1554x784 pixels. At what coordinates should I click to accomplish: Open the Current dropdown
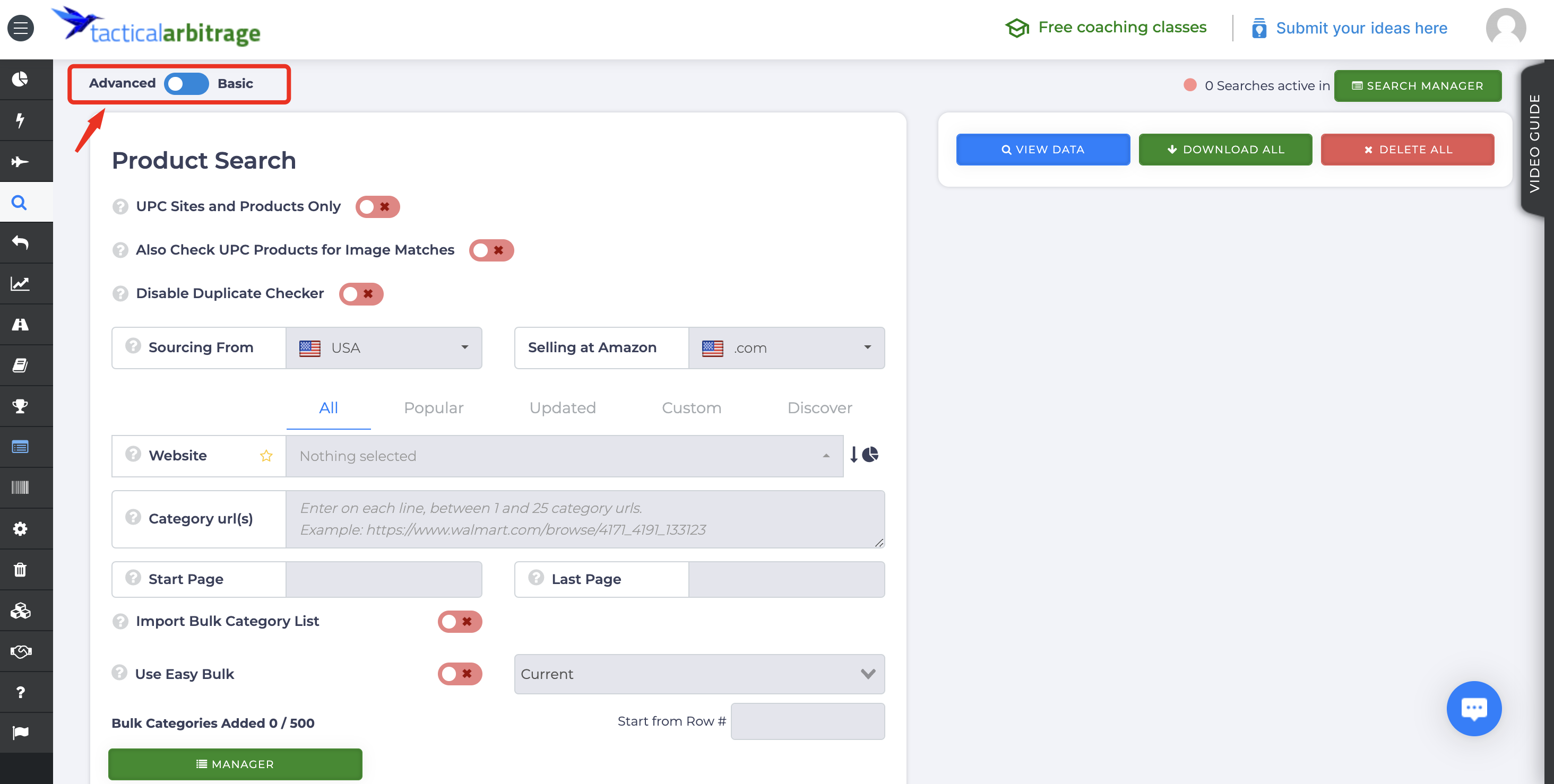(x=699, y=674)
